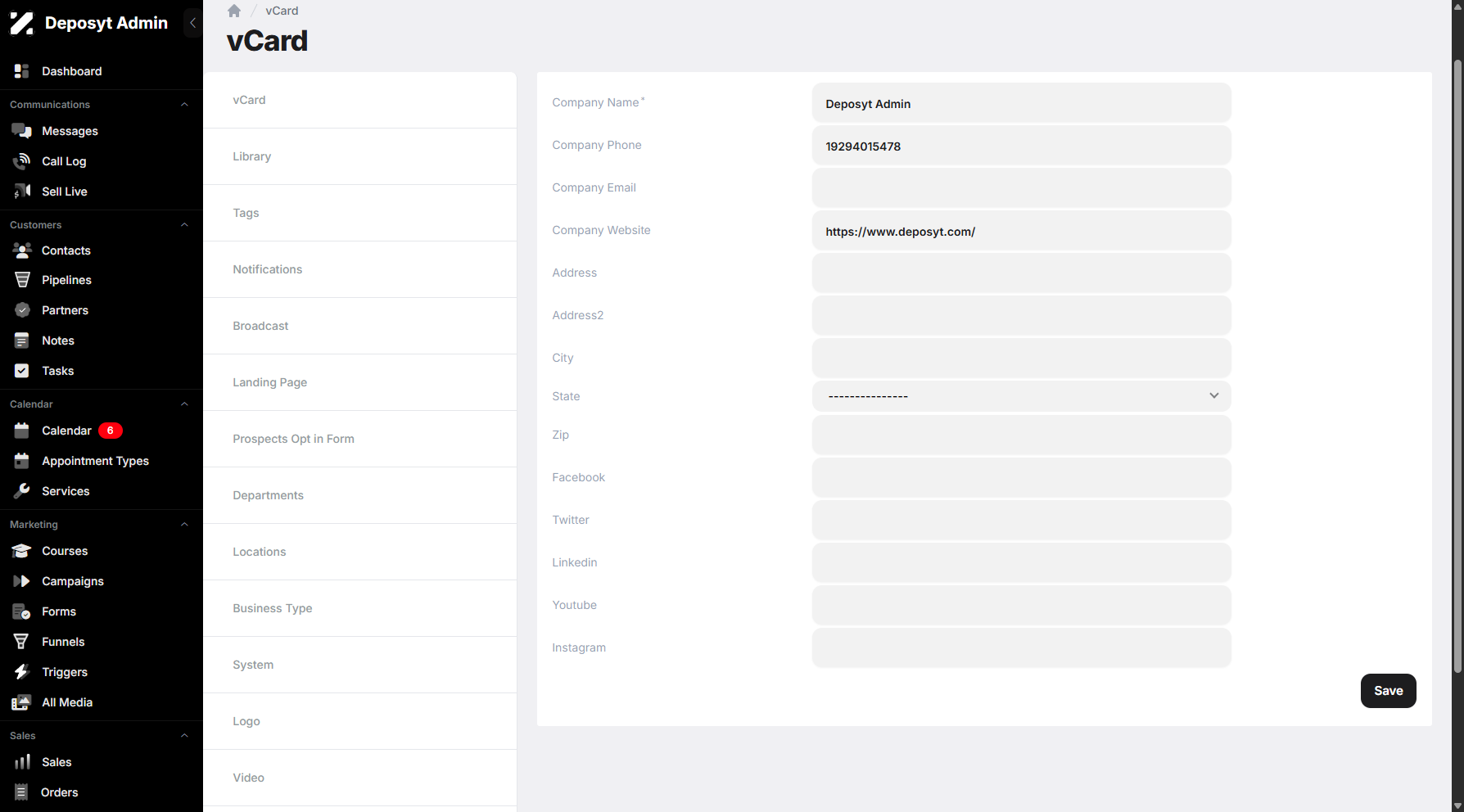Collapse the sidebar with the arrow button
This screenshot has height=812, width=1464.
tap(193, 23)
